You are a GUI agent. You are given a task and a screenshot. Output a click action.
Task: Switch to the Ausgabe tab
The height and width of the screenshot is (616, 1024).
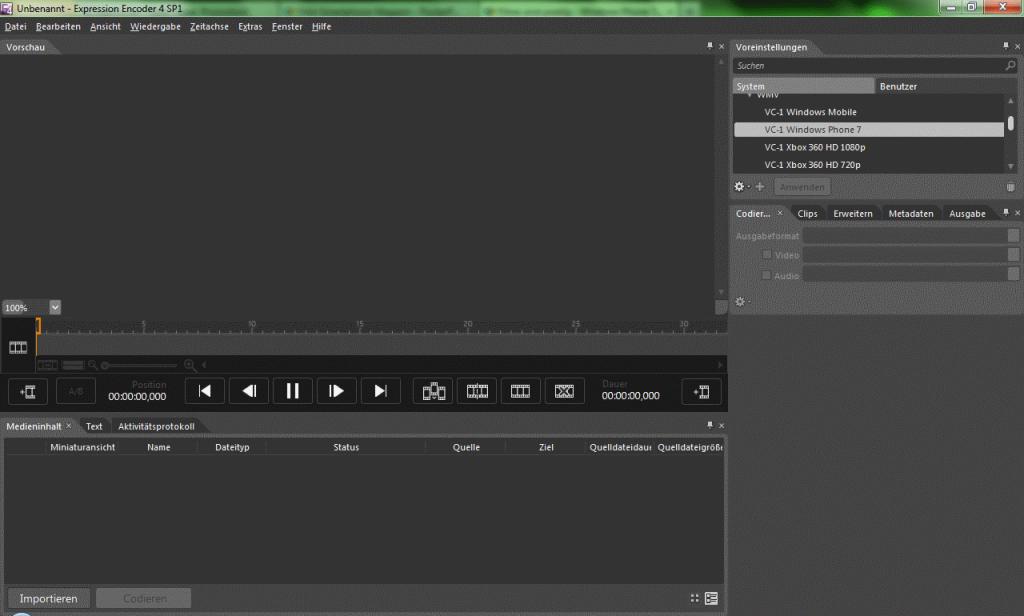coord(967,214)
